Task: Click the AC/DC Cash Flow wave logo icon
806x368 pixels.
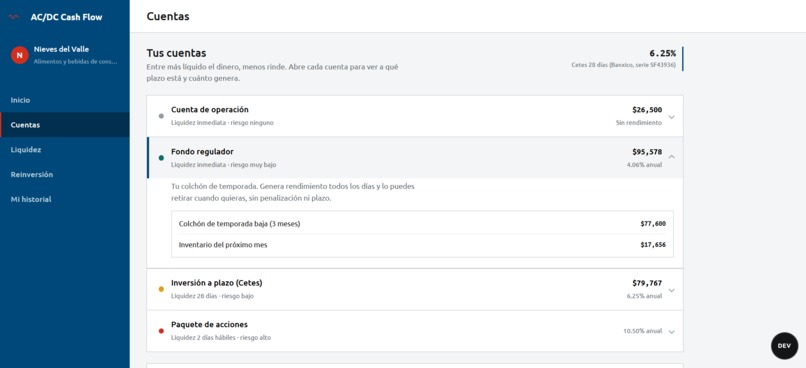Action: tap(14, 17)
